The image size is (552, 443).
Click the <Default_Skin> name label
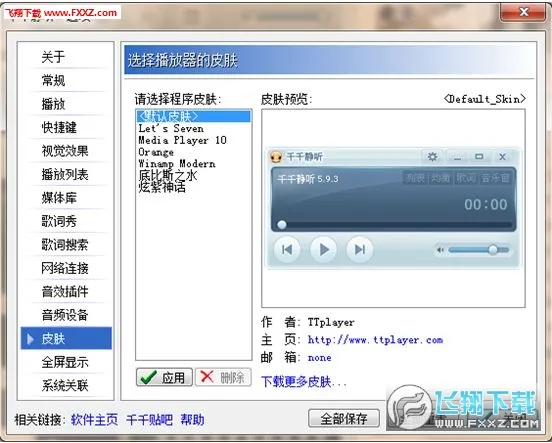(x=485, y=99)
